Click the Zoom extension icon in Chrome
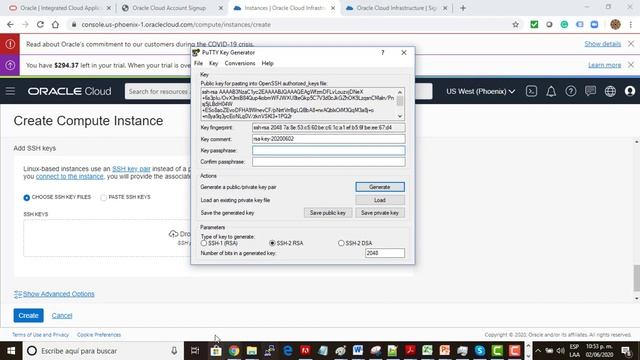Screen dimensions: 640x360 594,24
